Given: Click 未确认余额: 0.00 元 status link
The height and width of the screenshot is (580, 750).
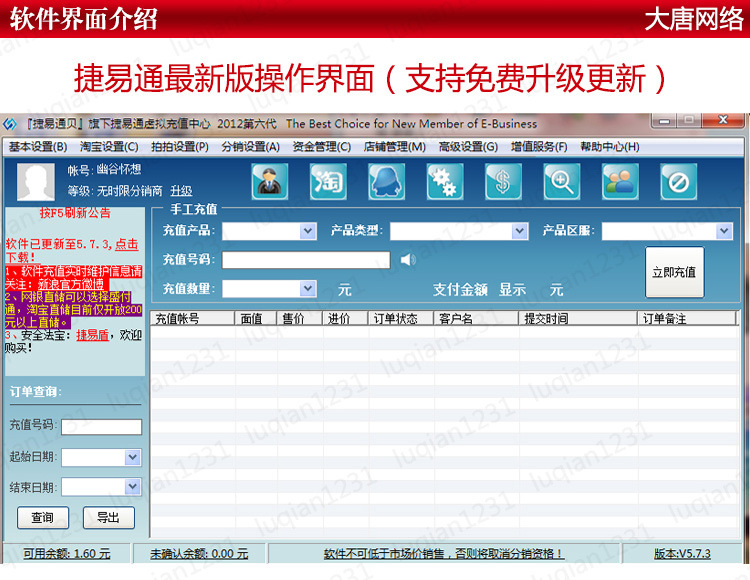Looking at the screenshot, I should pyautogui.click(x=199, y=554).
